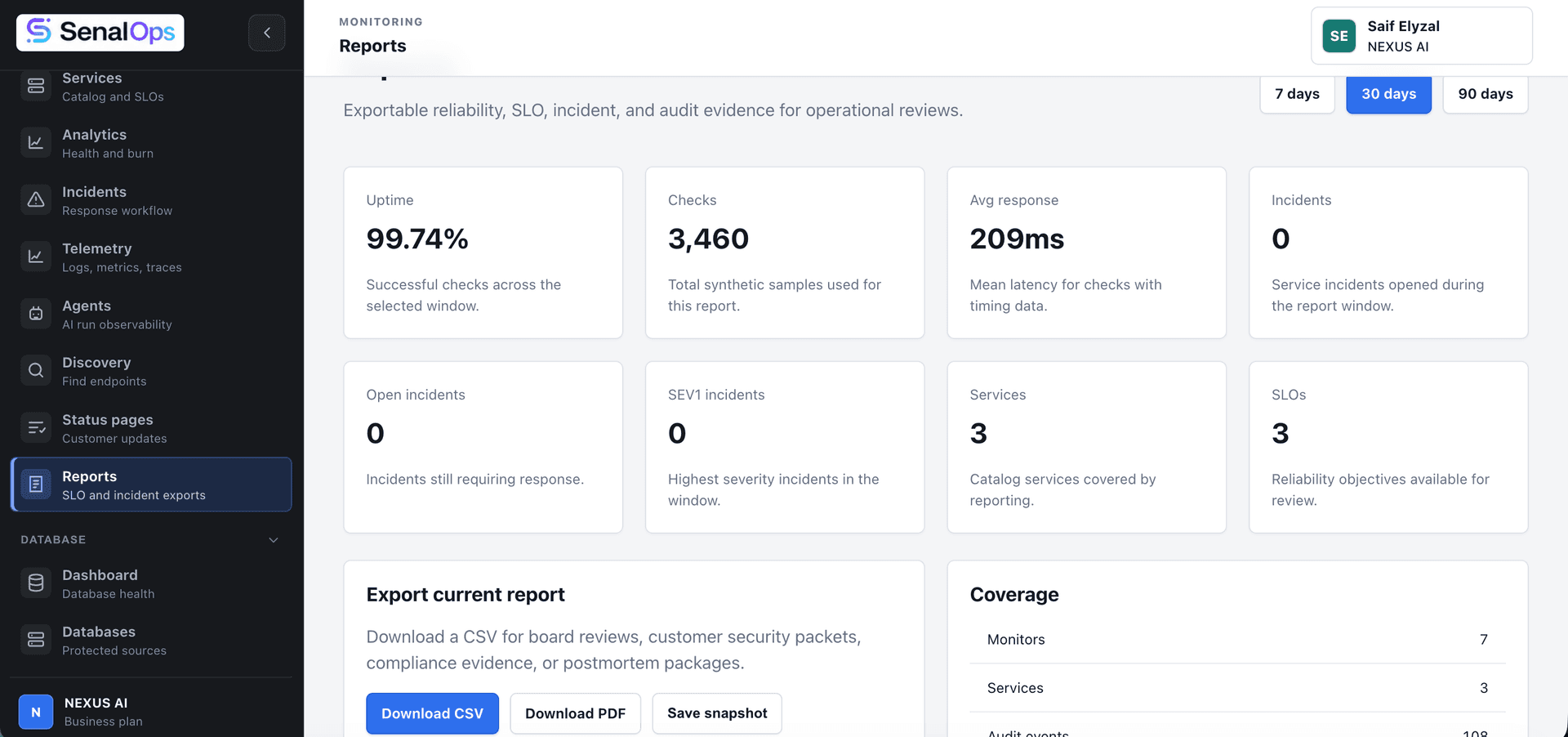Navigate to Telemetry logs, metrics, traces

click(x=151, y=257)
